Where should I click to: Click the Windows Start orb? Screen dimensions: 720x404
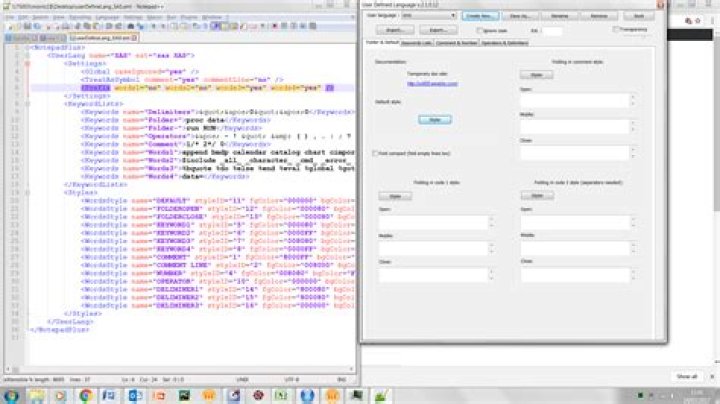11,395
